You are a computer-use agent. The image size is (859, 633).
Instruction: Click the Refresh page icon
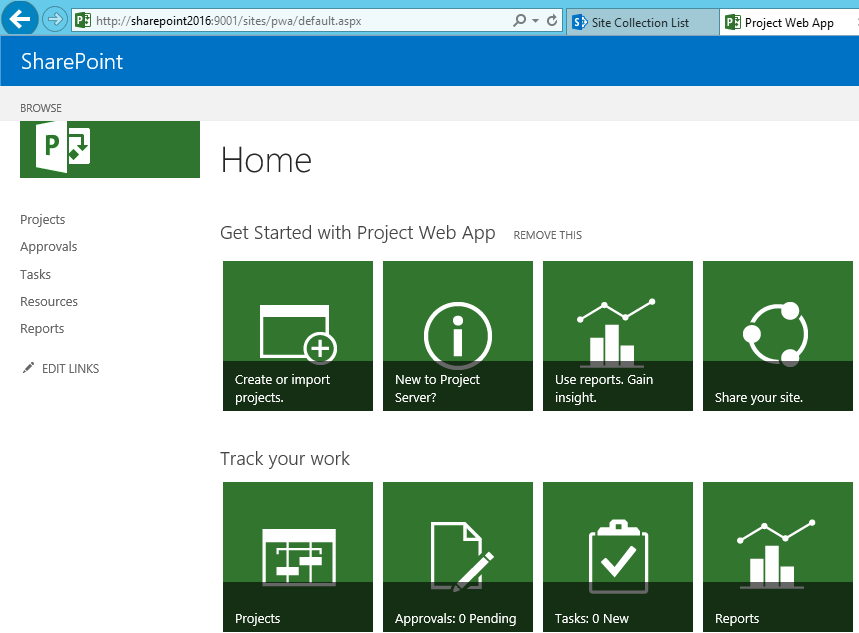tap(552, 21)
